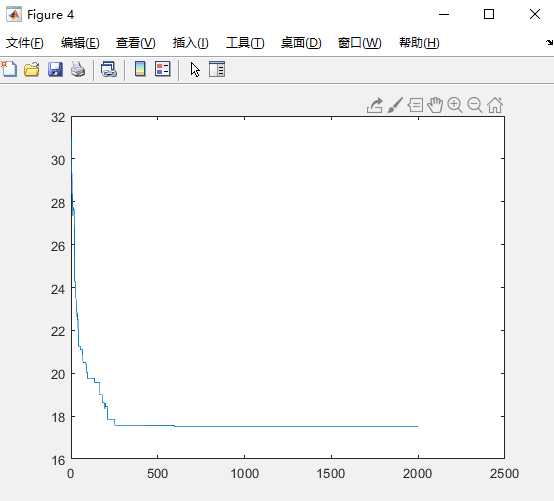
Task: Create a new figure from the toolbar
Action: point(9,69)
